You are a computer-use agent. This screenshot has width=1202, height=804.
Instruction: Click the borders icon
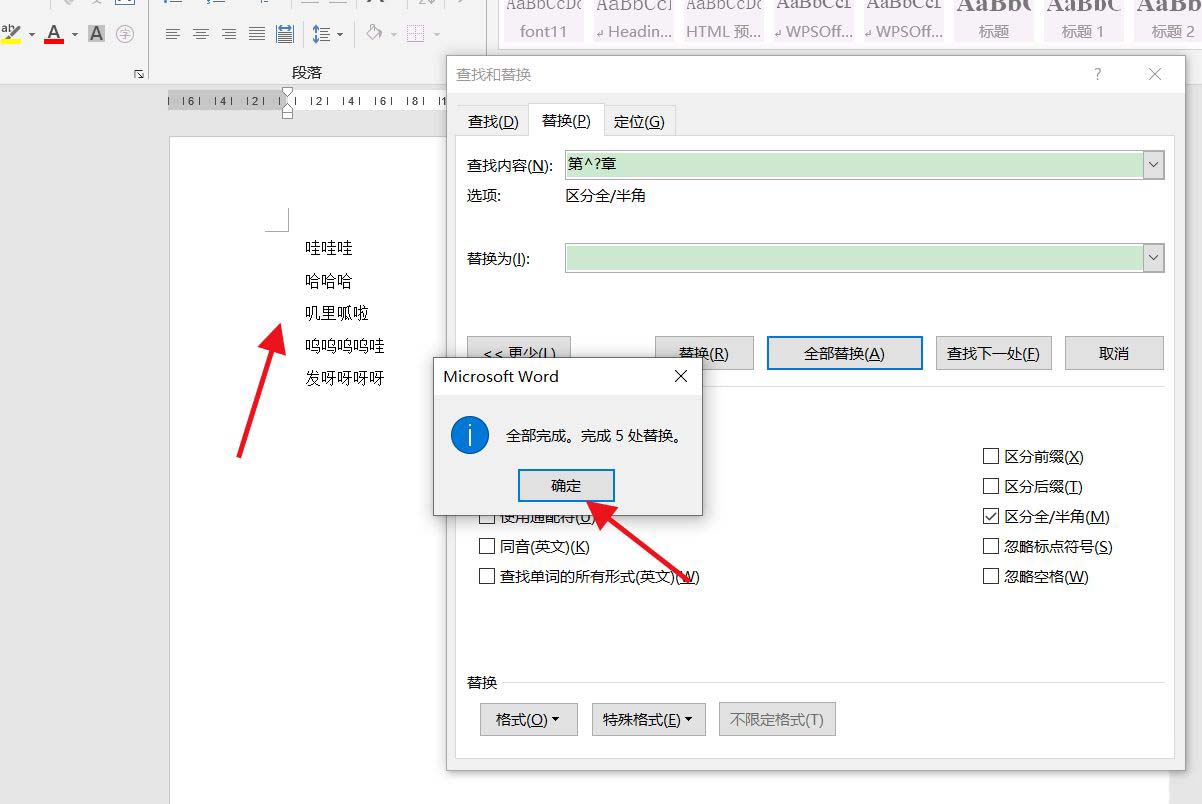tap(417, 34)
